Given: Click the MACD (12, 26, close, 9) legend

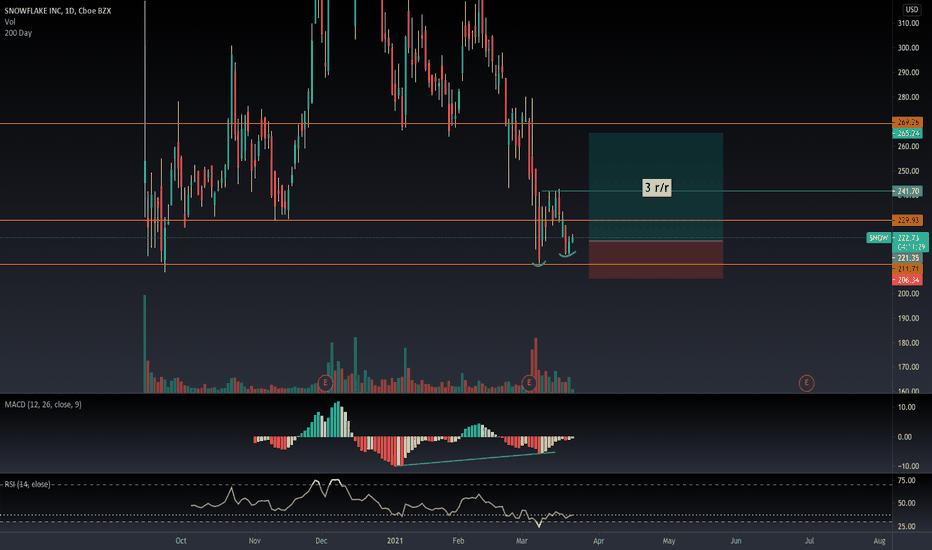Looking at the screenshot, I should pos(43,404).
